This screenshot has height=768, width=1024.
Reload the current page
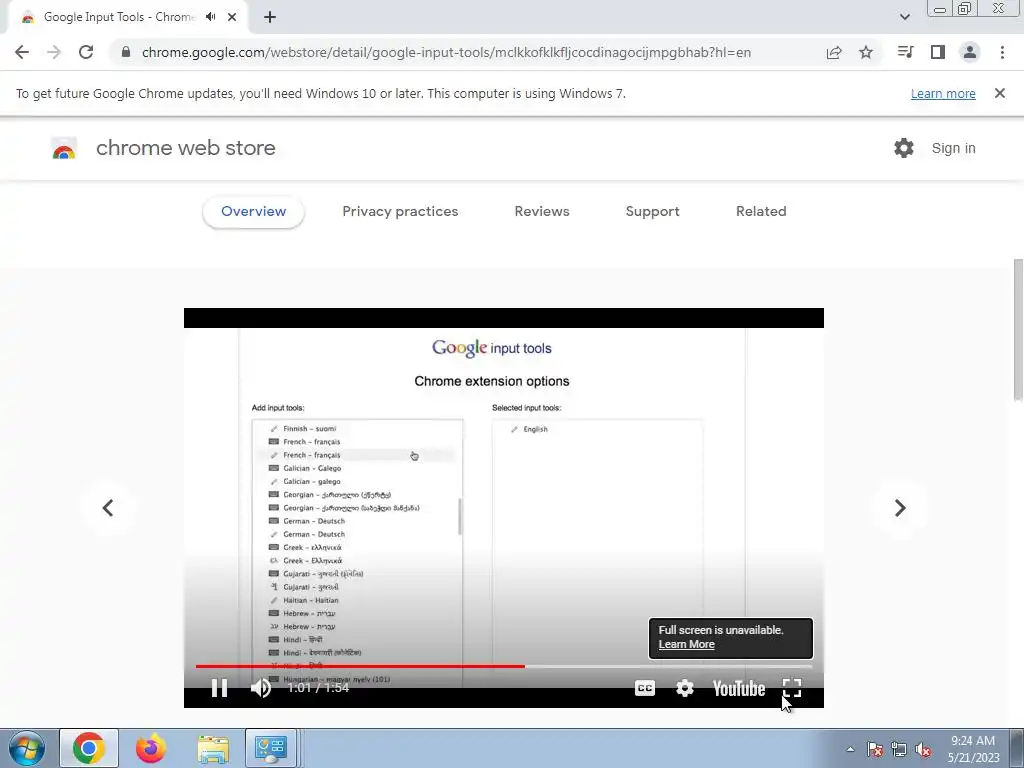tap(86, 52)
